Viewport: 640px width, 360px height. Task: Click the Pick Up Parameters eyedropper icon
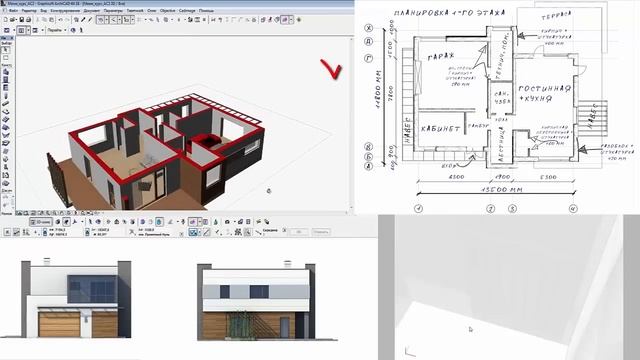tap(83, 20)
